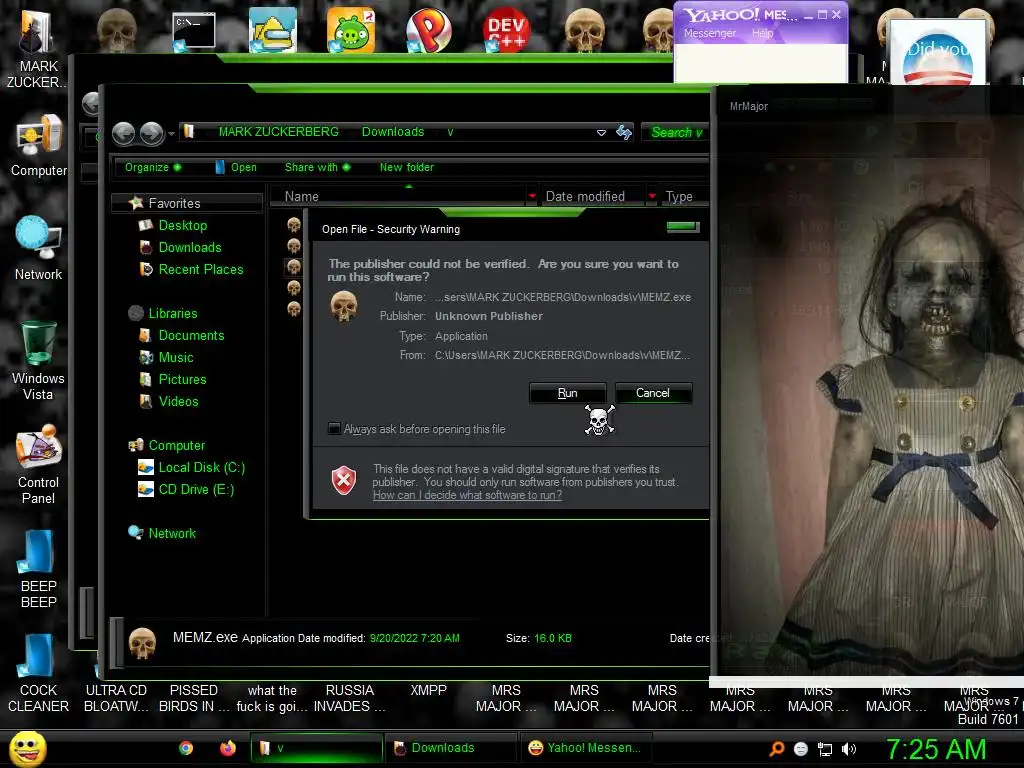Select Music library in navigation pane

176,358
